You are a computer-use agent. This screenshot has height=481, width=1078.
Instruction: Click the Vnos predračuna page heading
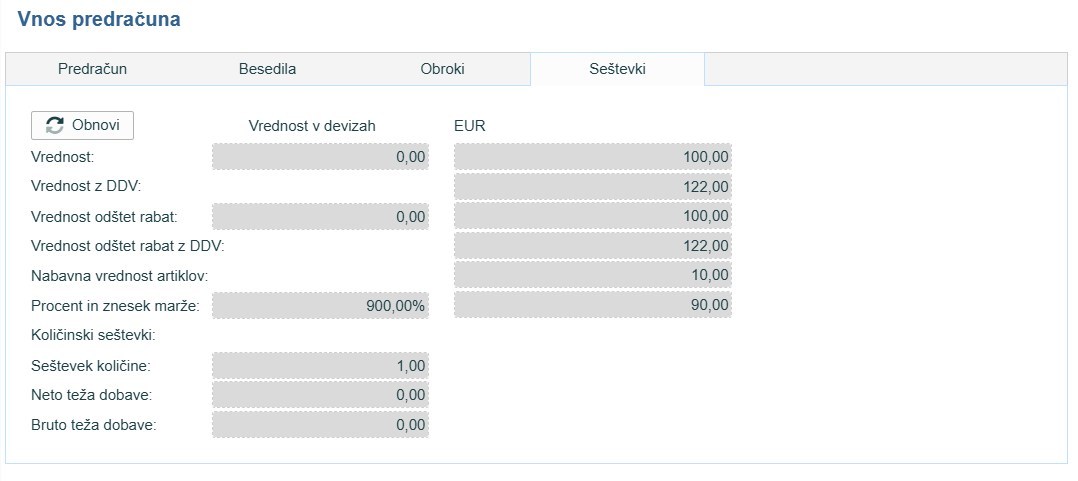tap(99, 19)
